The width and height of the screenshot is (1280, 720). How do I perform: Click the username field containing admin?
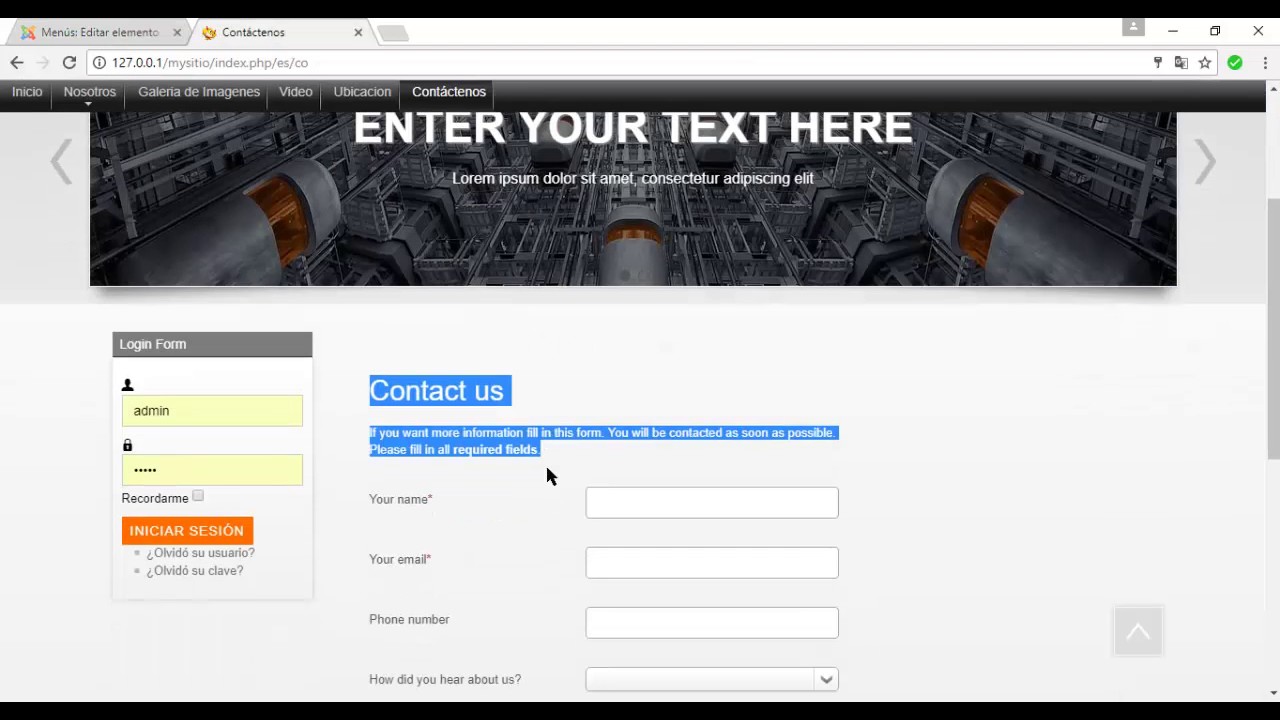[212, 411]
